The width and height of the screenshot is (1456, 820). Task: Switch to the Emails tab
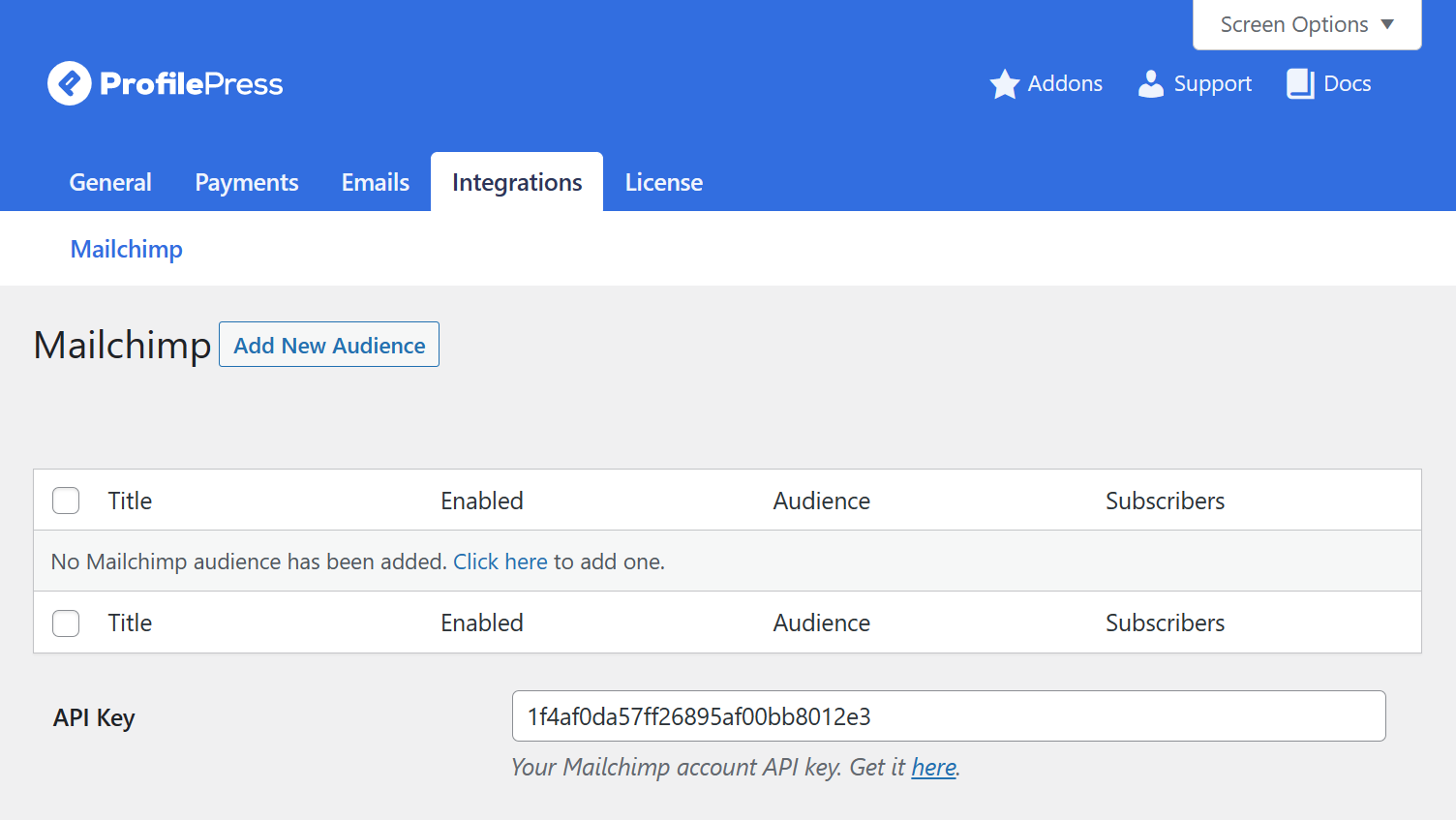click(x=376, y=182)
